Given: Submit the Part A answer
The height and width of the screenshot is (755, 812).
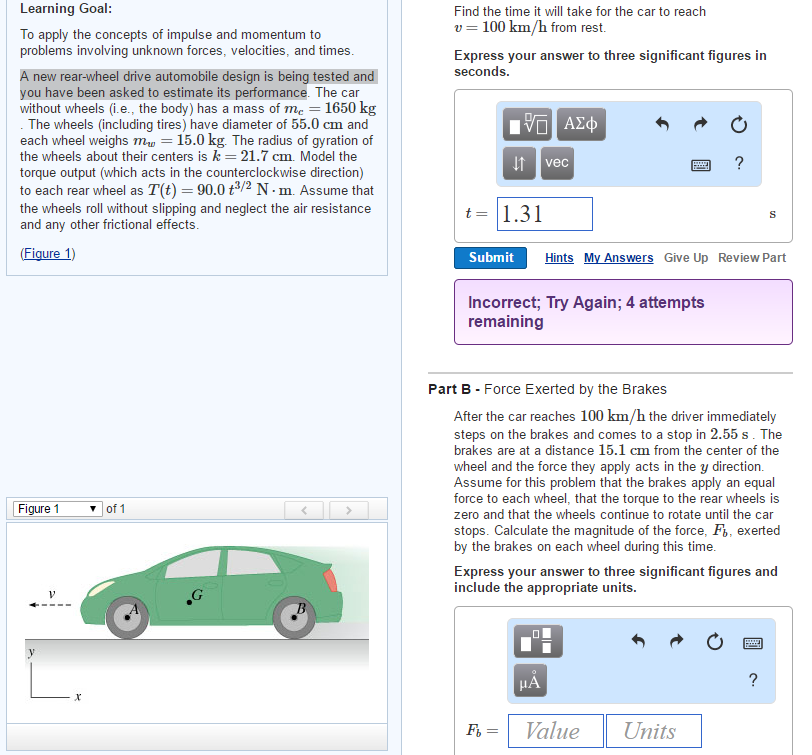Looking at the screenshot, I should (x=491, y=257).
